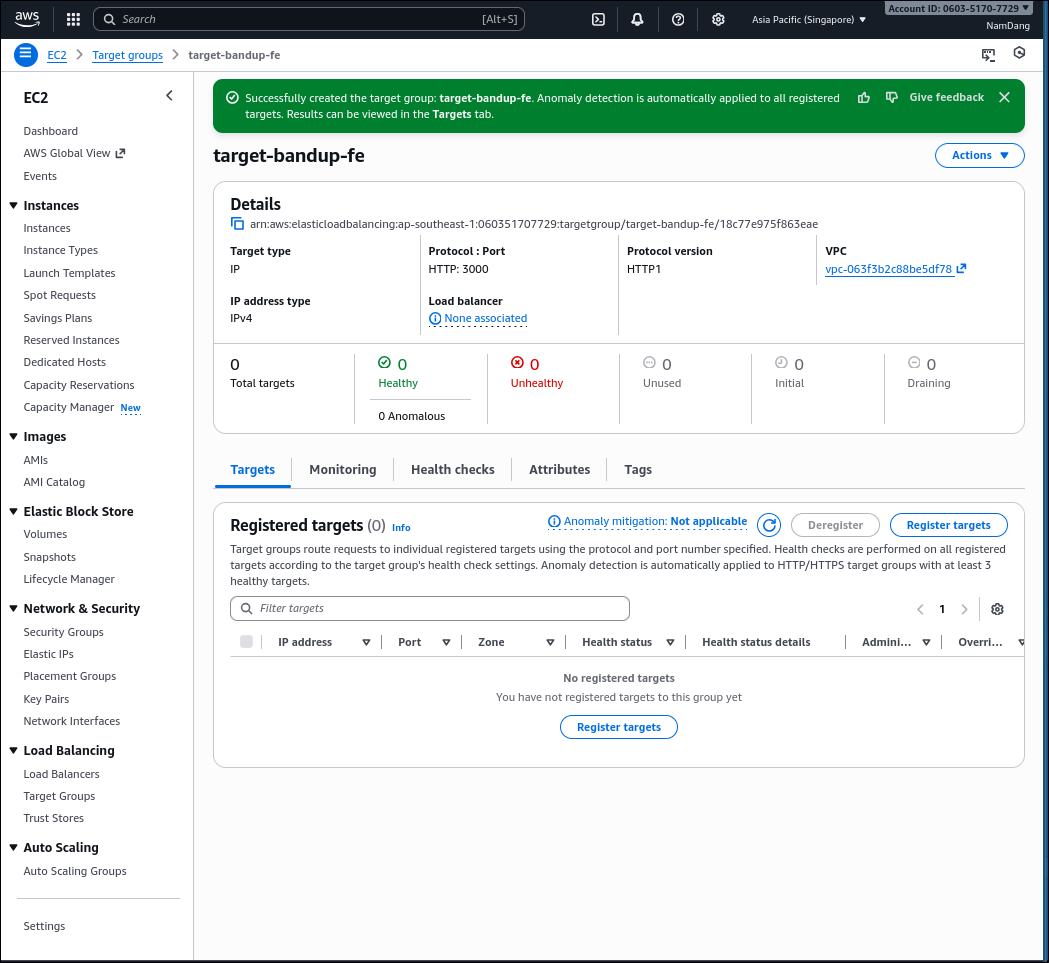The height and width of the screenshot is (963, 1049).
Task: Collapse the EC2 side navigation panel
Action: click(x=169, y=96)
